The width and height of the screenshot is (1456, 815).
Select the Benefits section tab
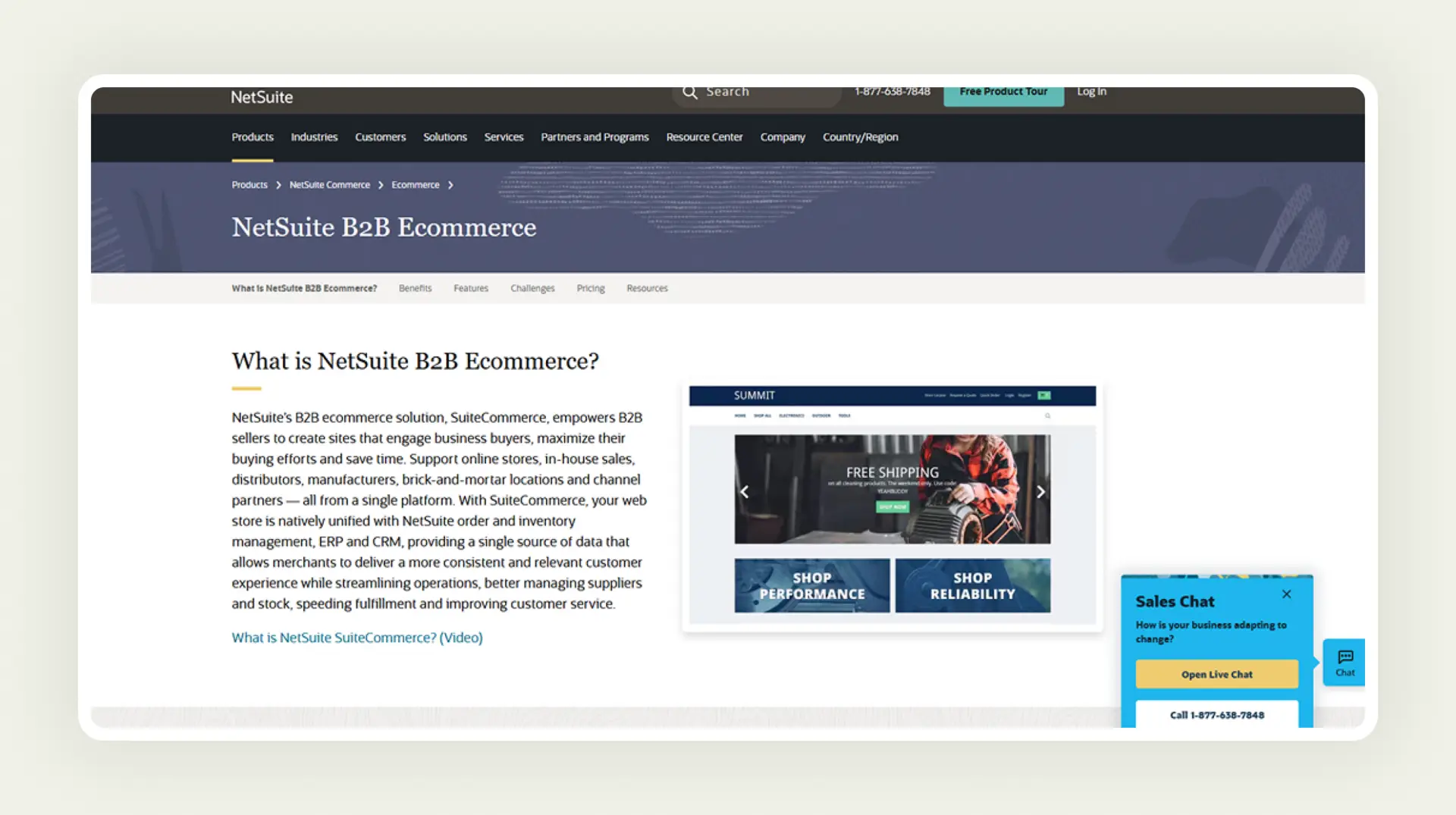pos(416,288)
